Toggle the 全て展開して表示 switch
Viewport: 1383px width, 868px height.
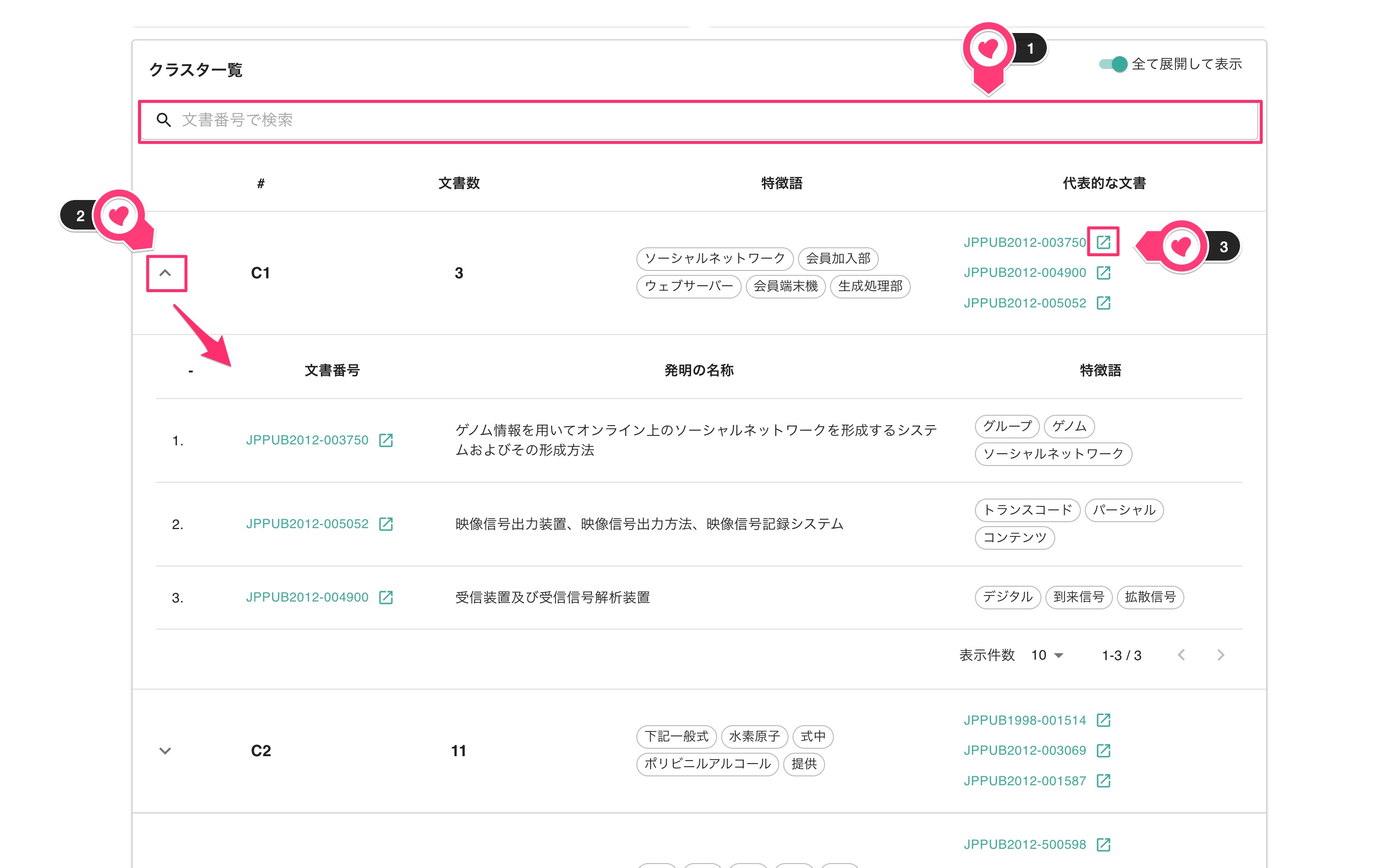click(1112, 65)
